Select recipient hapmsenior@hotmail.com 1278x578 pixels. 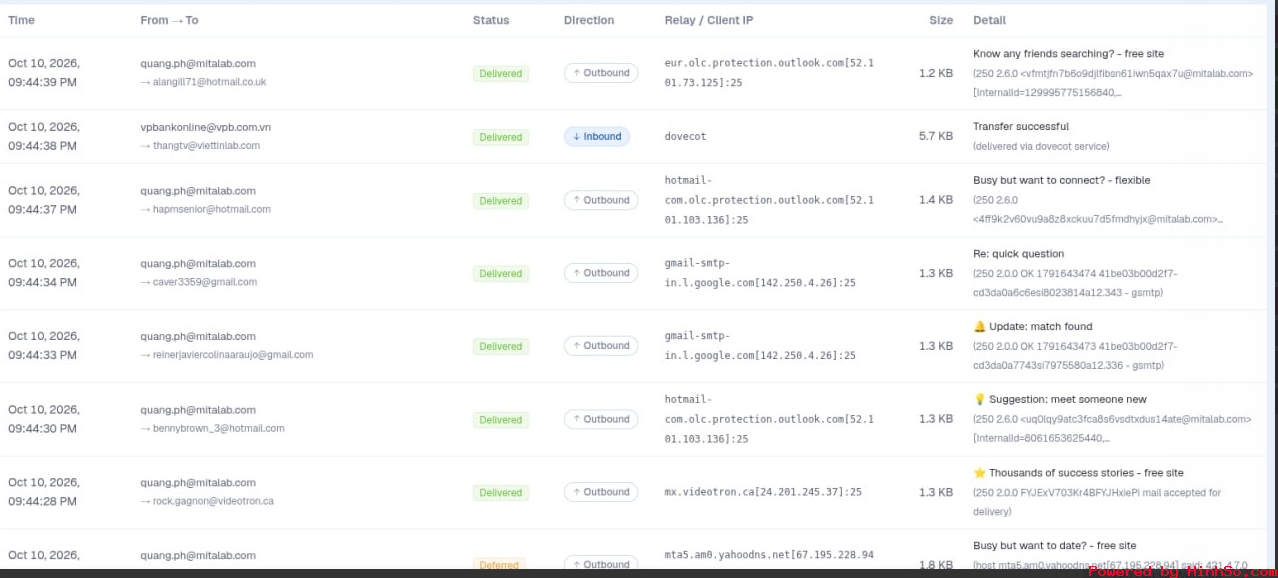212,209
